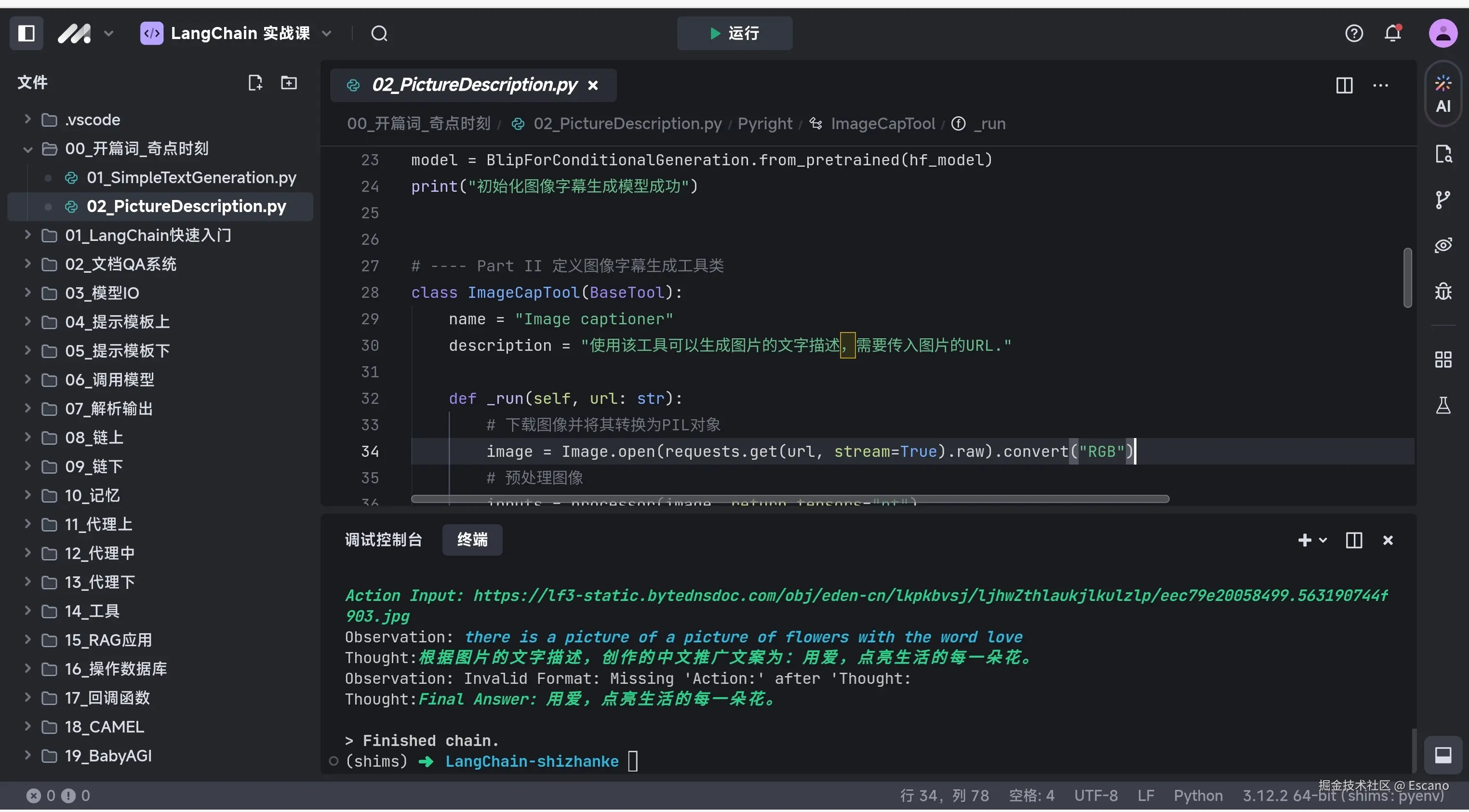Open new terminal dropdown chevron
Viewport: 1469px width, 812px height.
(1323, 541)
